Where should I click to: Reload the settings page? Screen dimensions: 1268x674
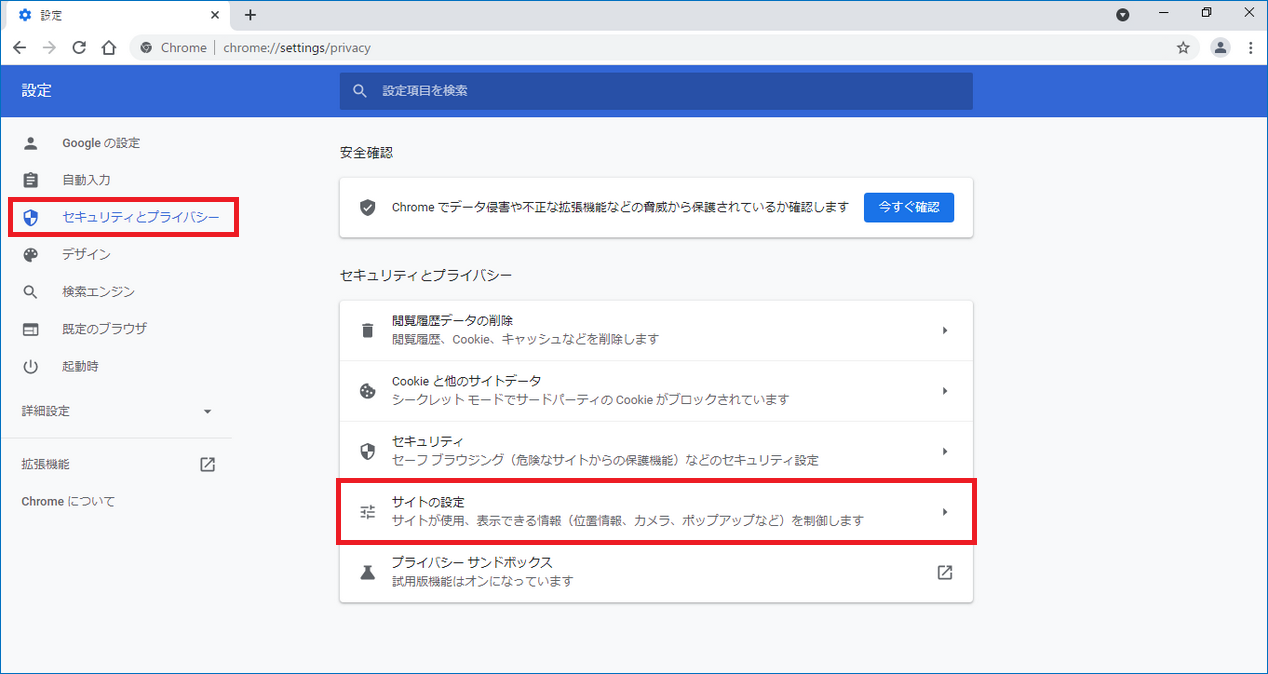click(x=79, y=47)
